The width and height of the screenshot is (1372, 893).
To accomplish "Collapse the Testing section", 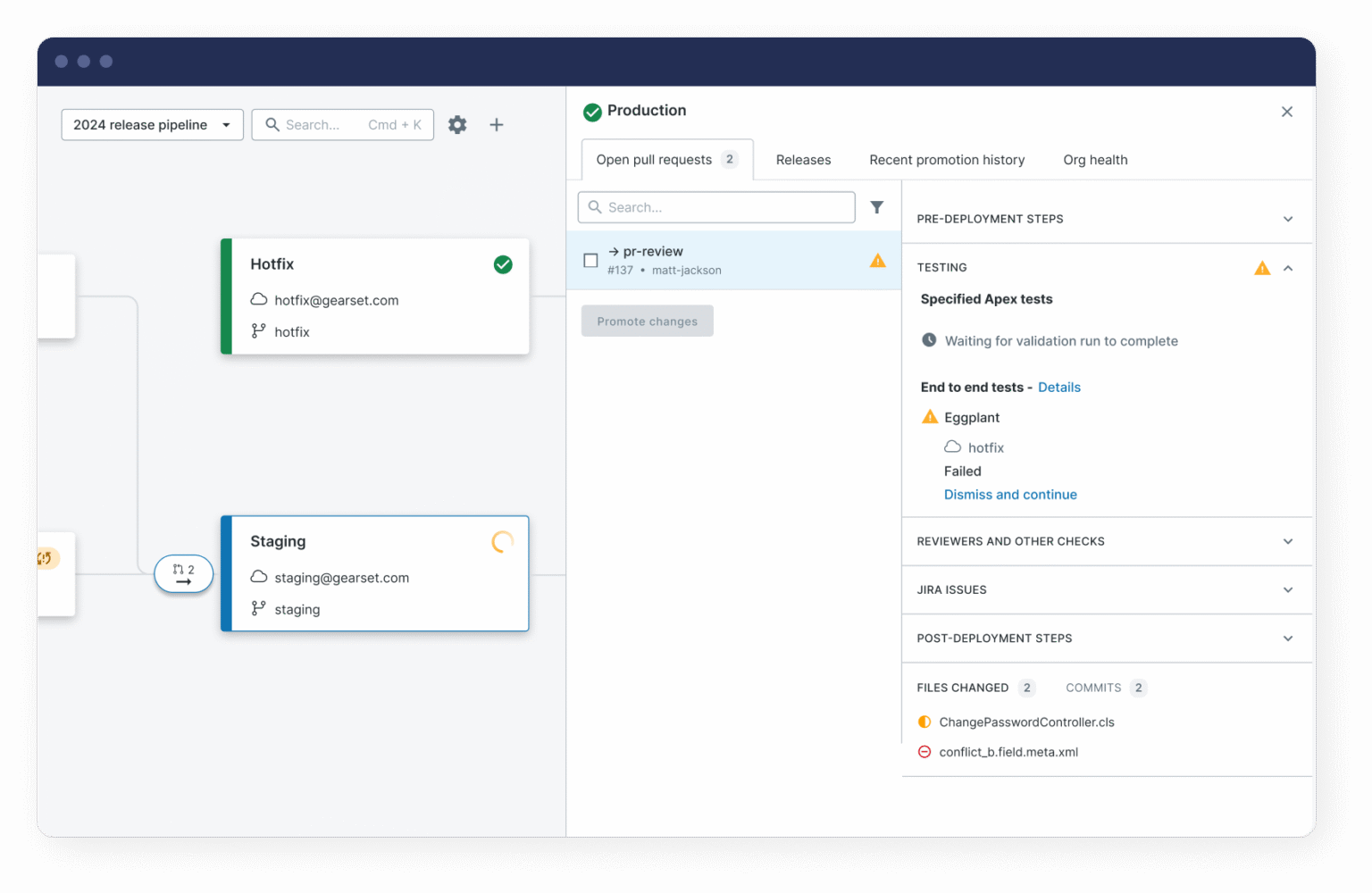I will (1287, 268).
